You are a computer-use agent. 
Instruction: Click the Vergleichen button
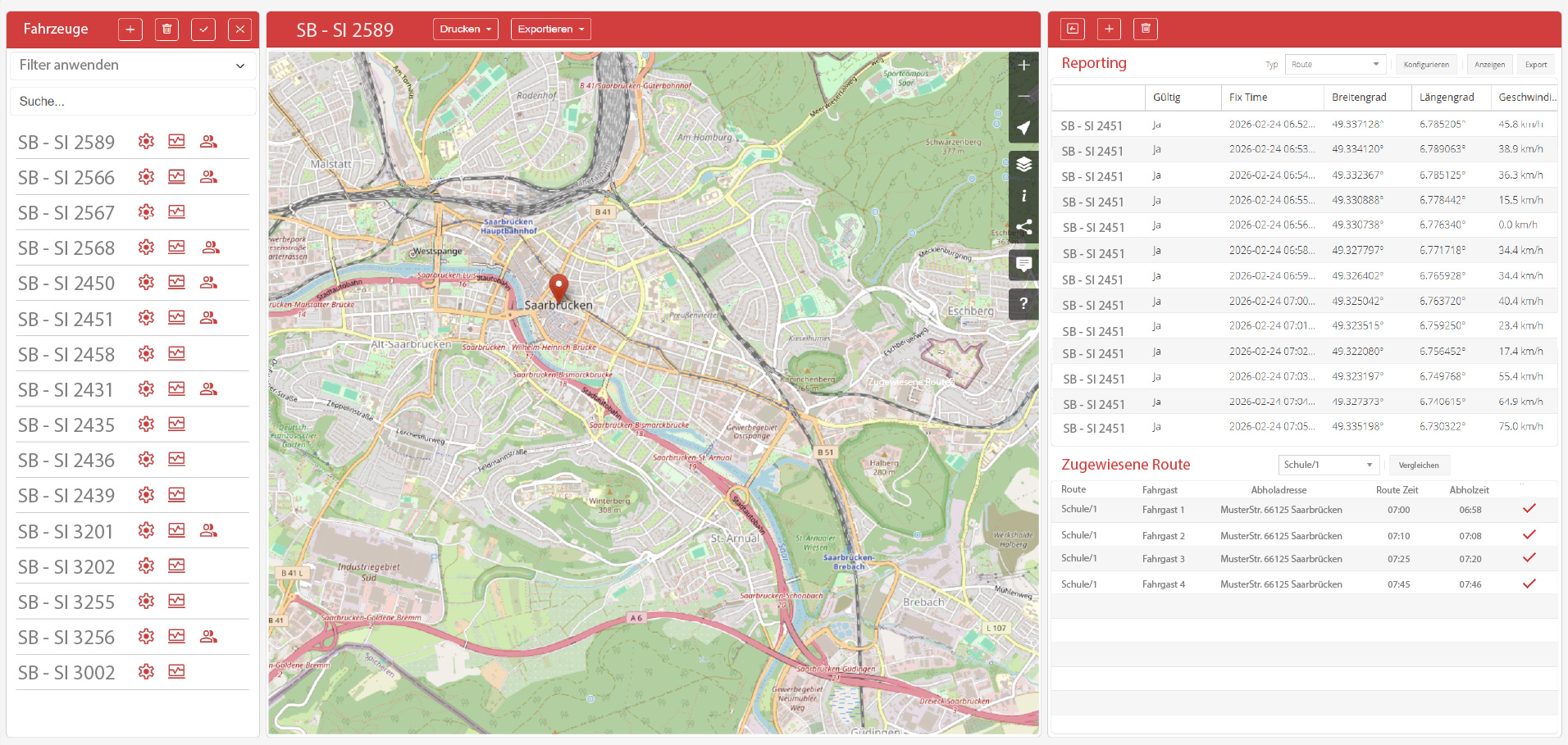click(x=1419, y=466)
